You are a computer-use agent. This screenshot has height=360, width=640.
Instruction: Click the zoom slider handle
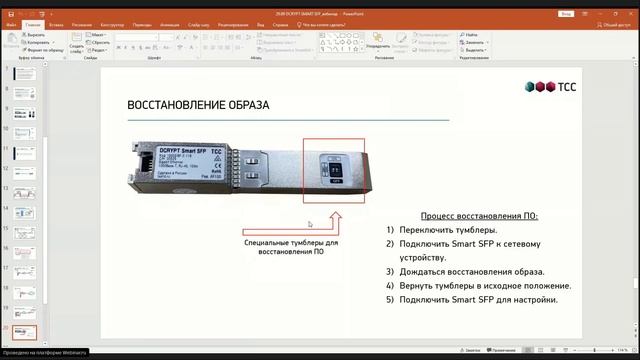[x=594, y=350]
